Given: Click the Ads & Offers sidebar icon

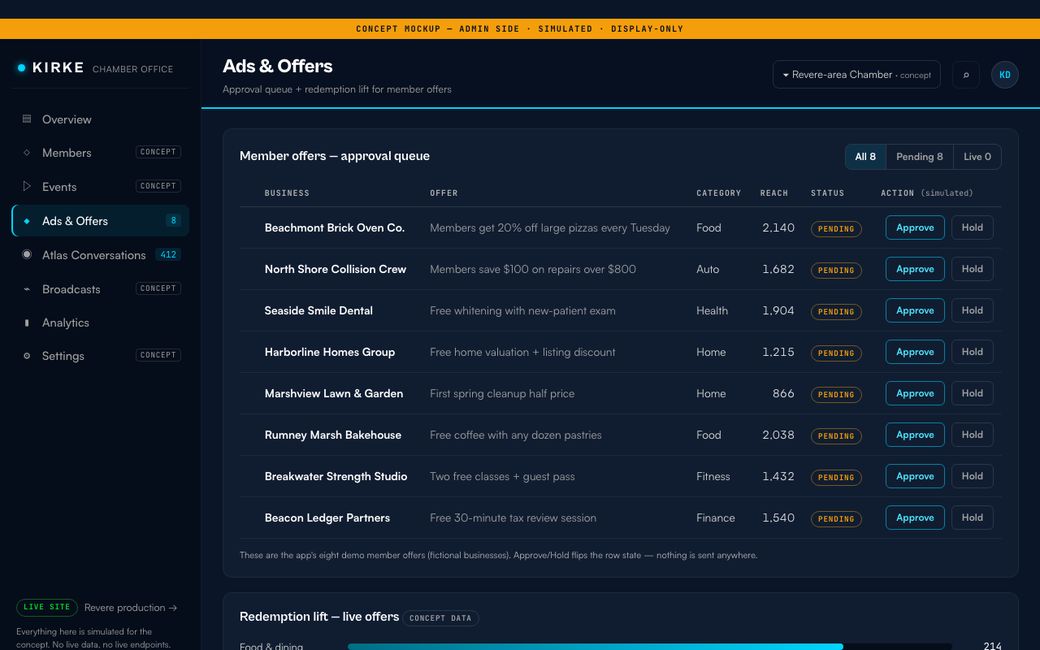Looking at the screenshot, I should (x=27, y=221).
